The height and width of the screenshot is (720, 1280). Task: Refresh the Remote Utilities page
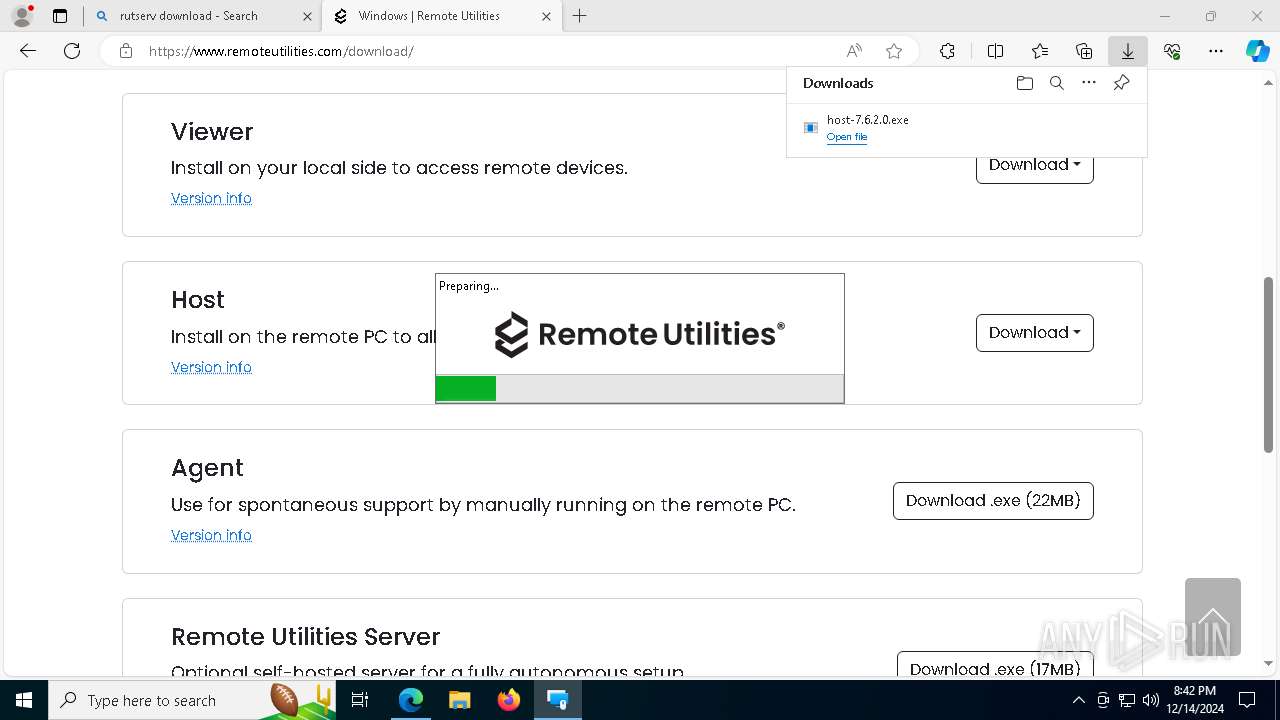[72, 51]
